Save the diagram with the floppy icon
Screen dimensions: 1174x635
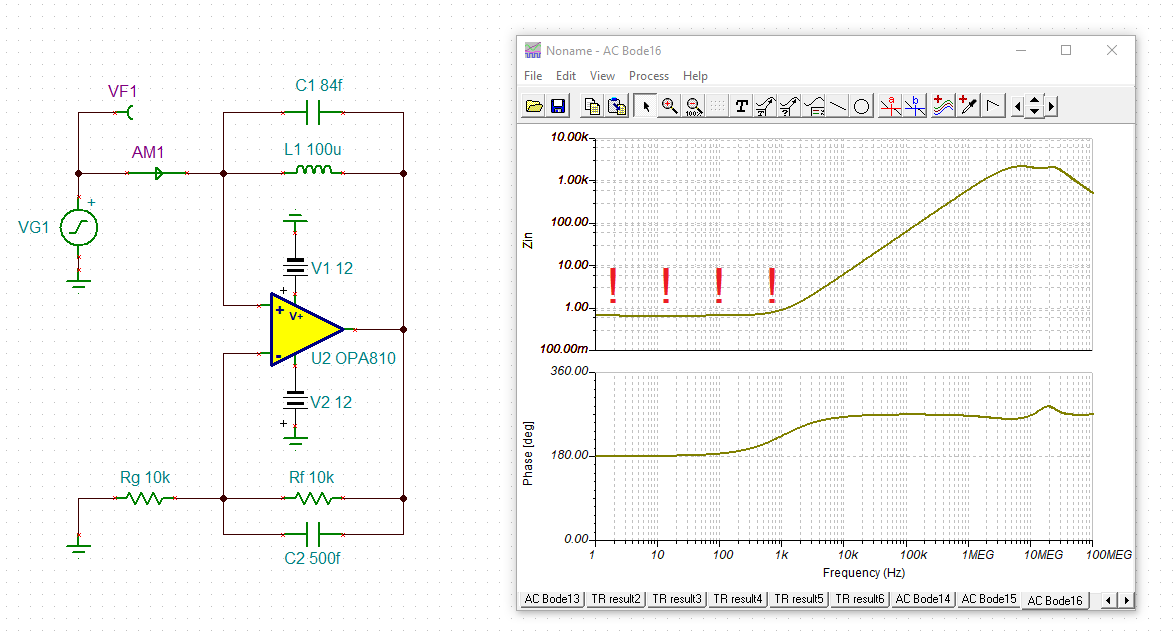coord(558,106)
